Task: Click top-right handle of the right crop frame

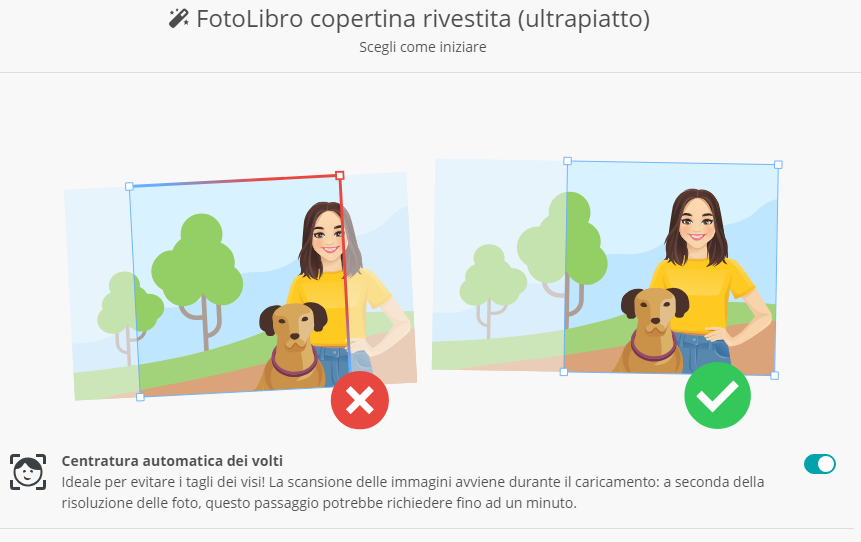Action: tap(778, 164)
